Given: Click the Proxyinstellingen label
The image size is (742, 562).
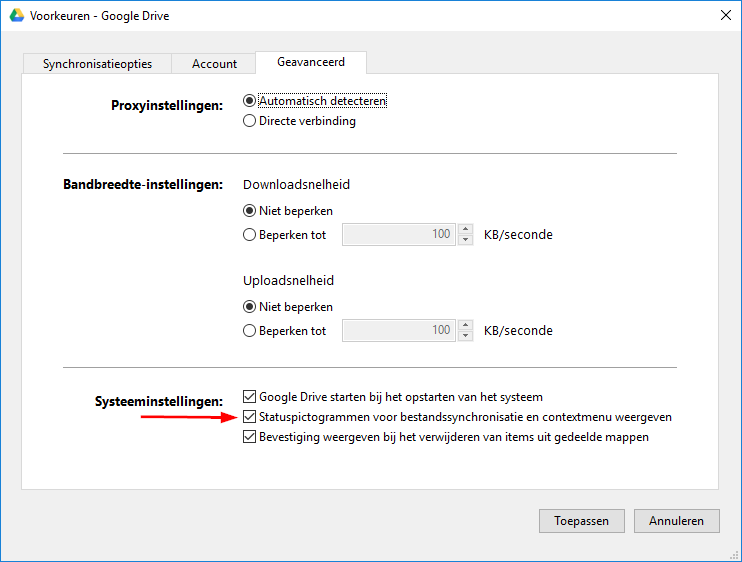Looking at the screenshot, I should (x=167, y=105).
